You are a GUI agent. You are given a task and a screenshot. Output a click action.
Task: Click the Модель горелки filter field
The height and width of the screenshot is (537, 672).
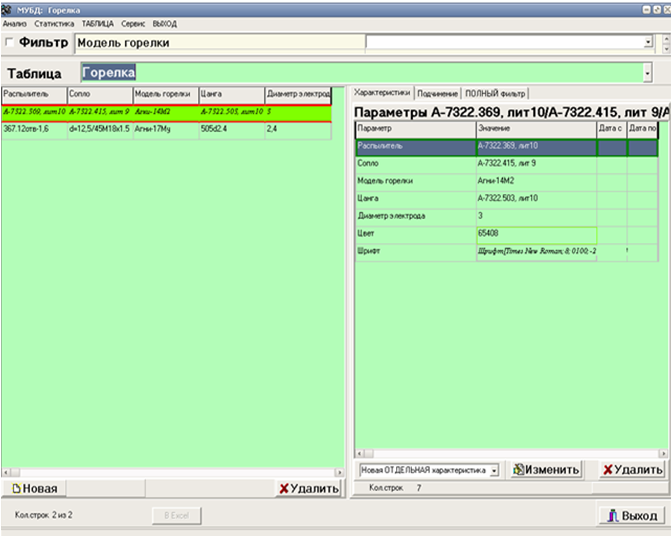[x=220, y=43]
